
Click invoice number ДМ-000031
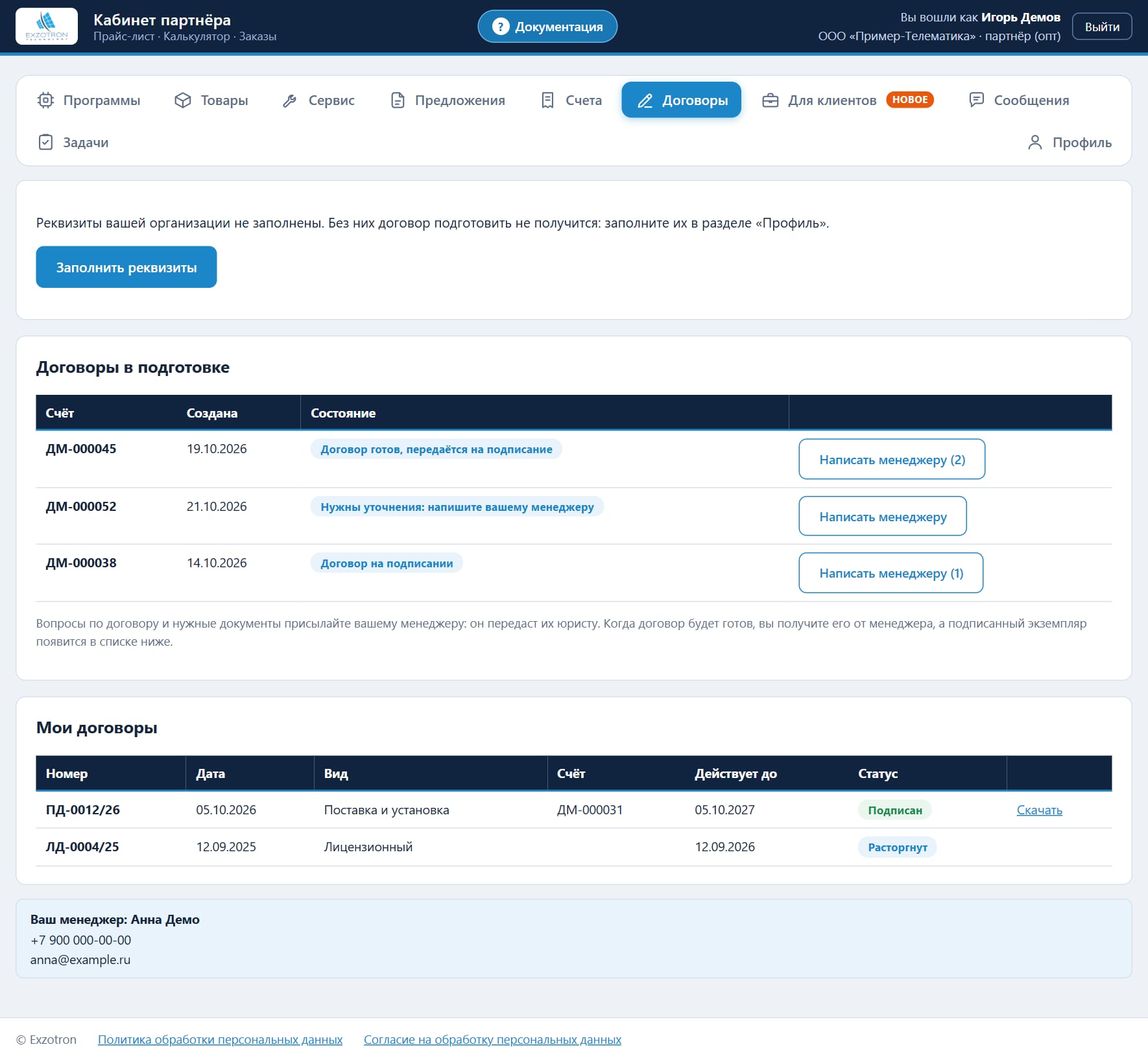coord(590,810)
